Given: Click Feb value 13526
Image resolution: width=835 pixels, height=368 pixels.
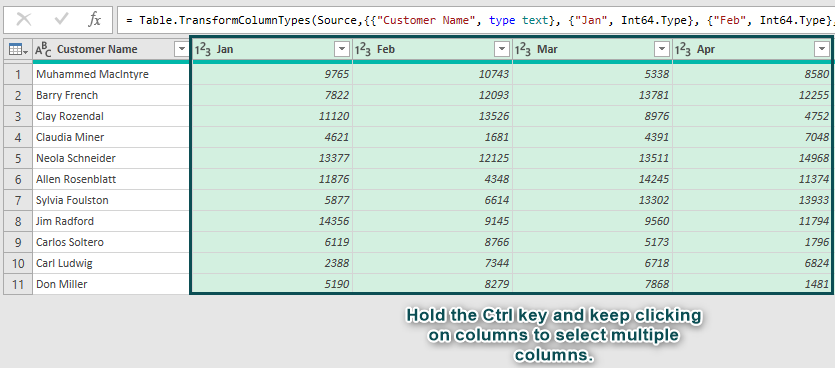Looking at the screenshot, I should click(432, 116).
